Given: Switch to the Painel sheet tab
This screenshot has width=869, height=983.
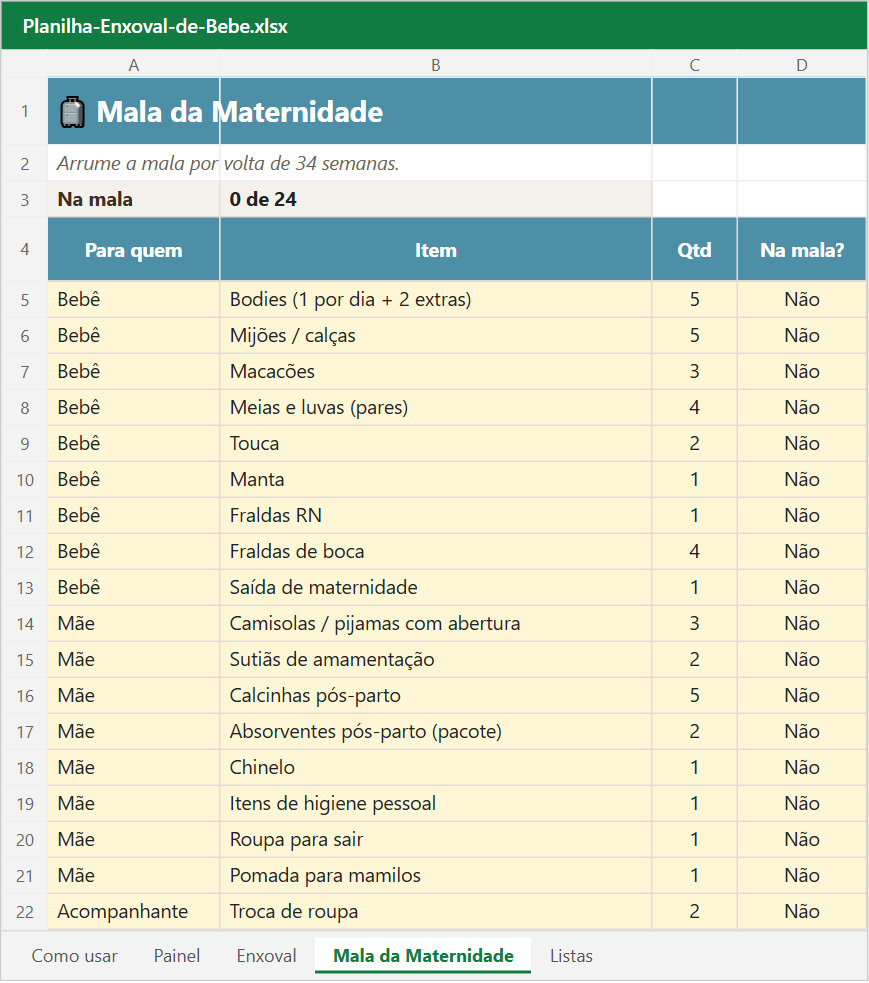Looking at the screenshot, I should click(177, 955).
